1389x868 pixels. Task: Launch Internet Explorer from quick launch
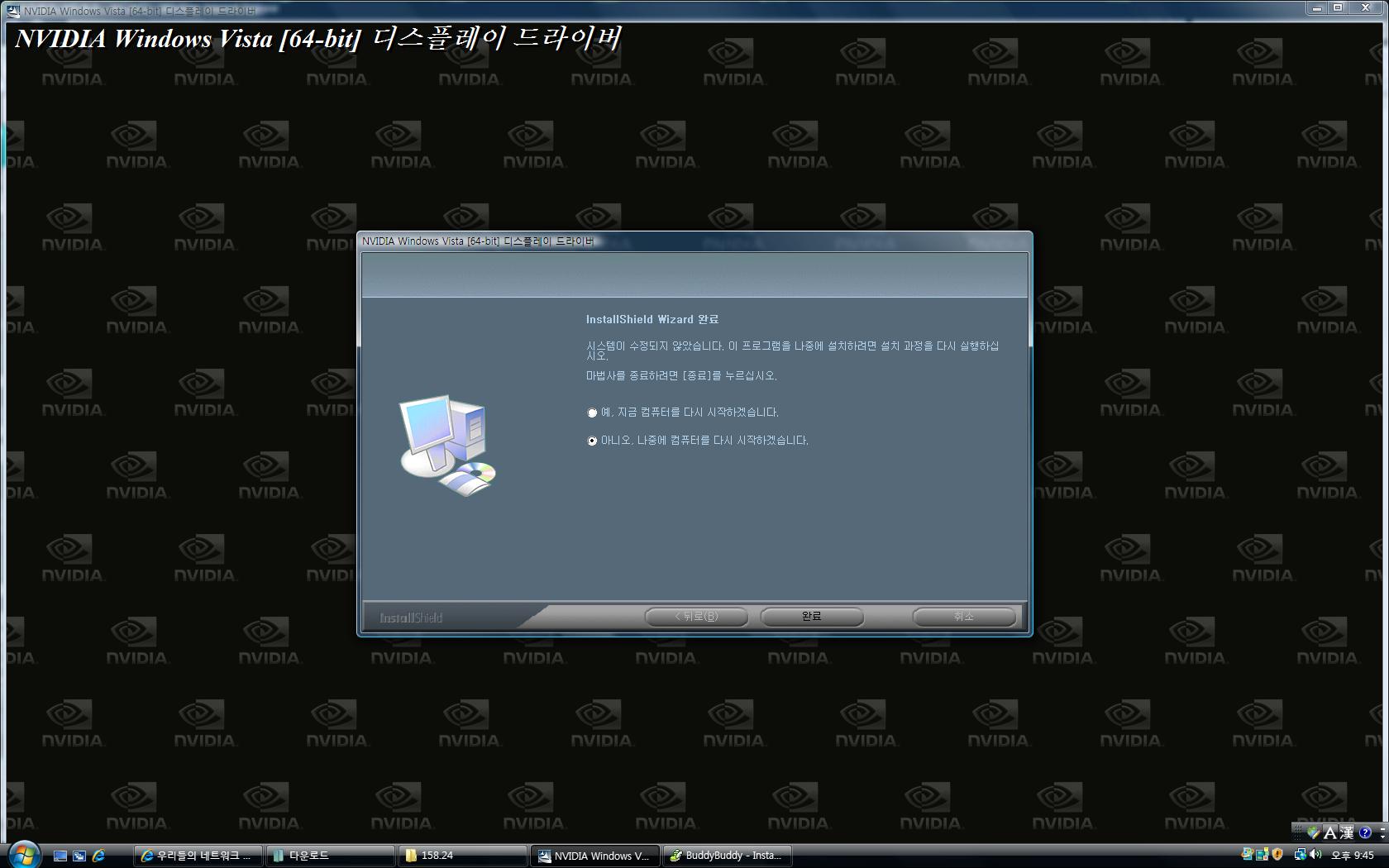(98, 856)
